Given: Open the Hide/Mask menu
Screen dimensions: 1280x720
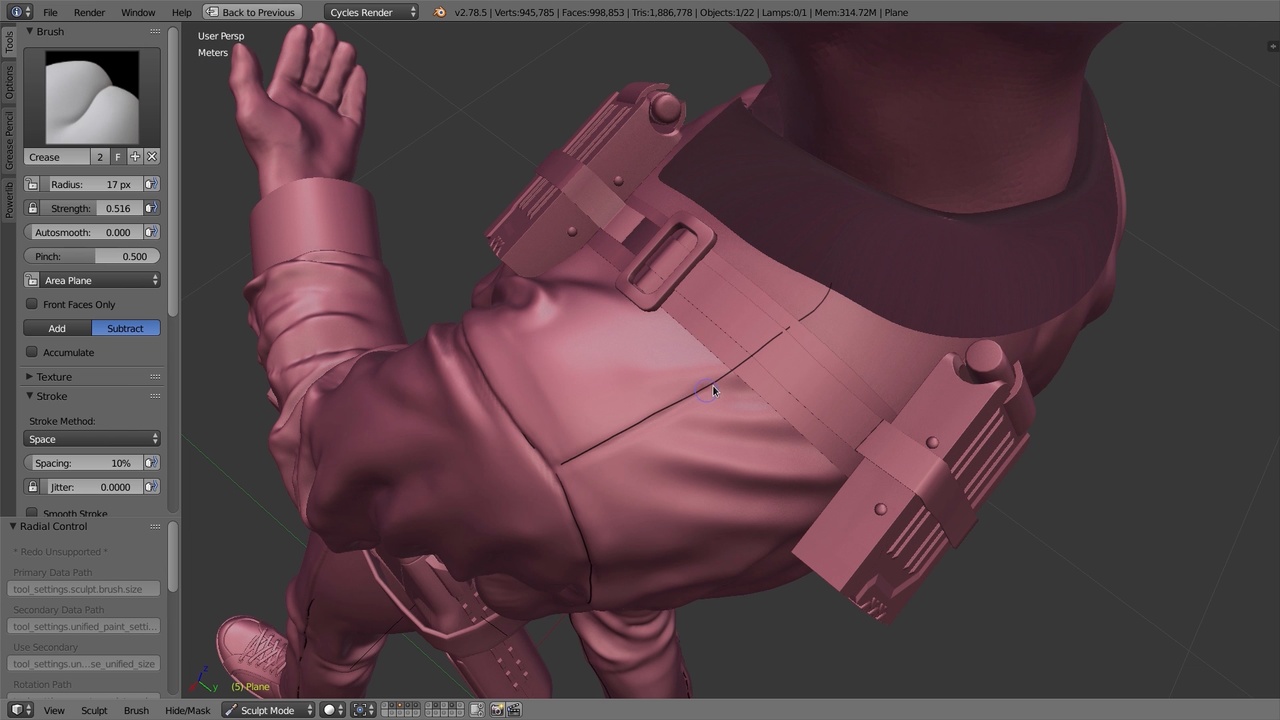Looking at the screenshot, I should (x=188, y=710).
